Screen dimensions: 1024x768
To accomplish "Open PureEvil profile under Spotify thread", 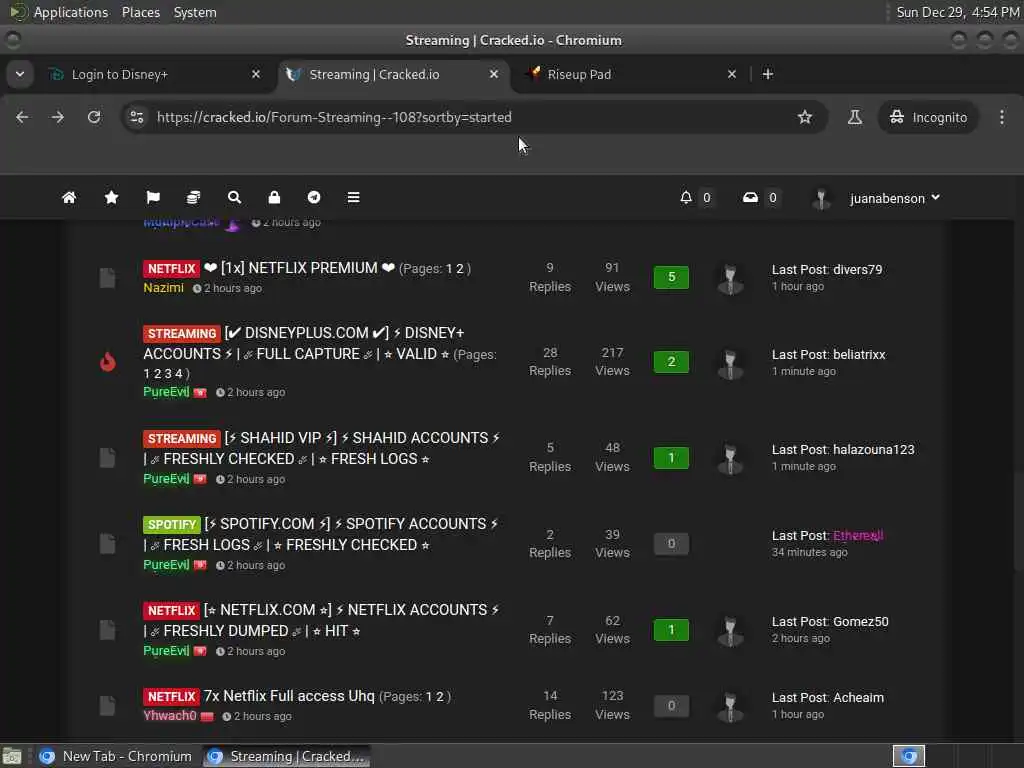I will coord(166,564).
